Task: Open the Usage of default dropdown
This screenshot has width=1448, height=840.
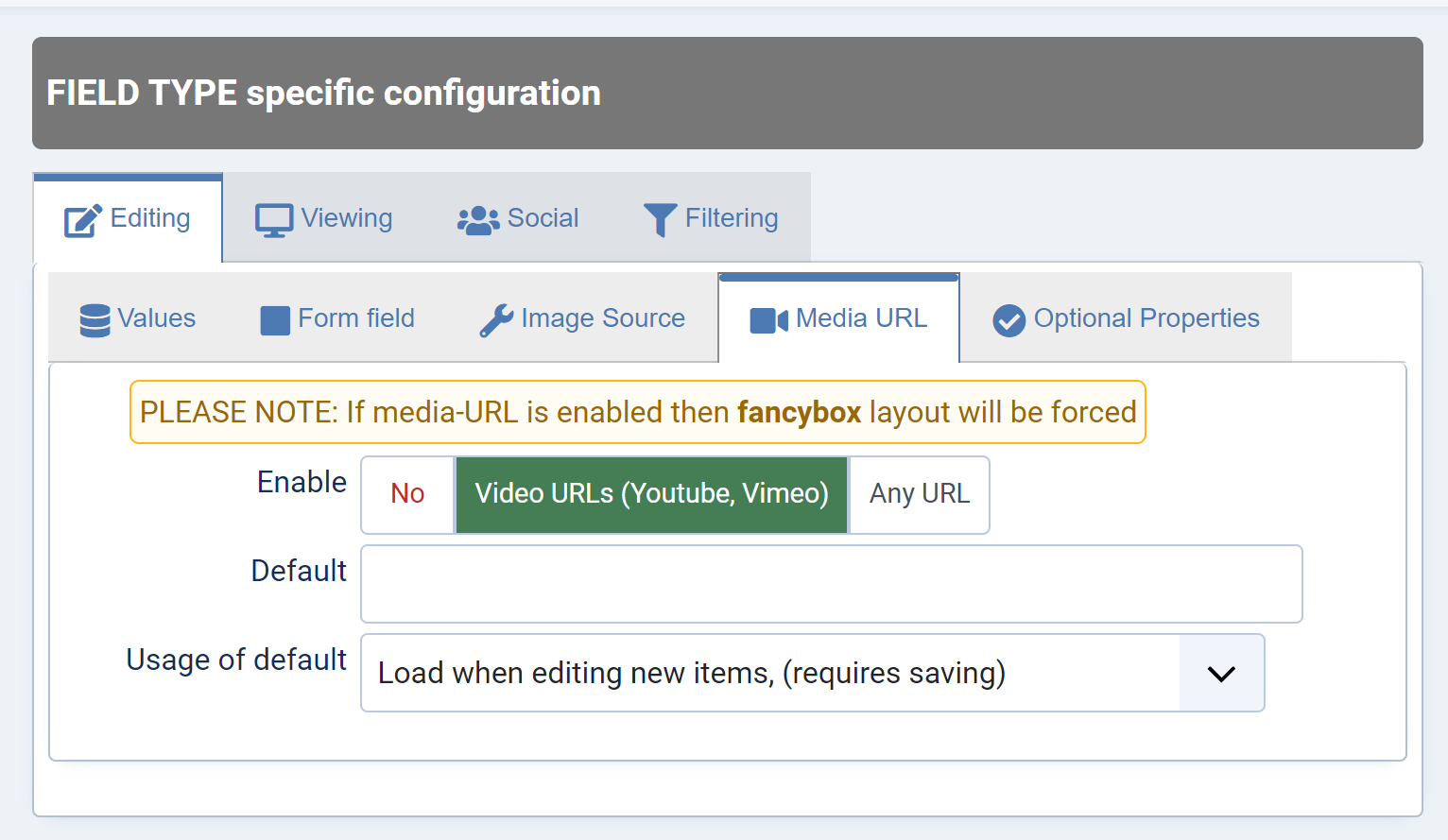Action: pos(813,673)
